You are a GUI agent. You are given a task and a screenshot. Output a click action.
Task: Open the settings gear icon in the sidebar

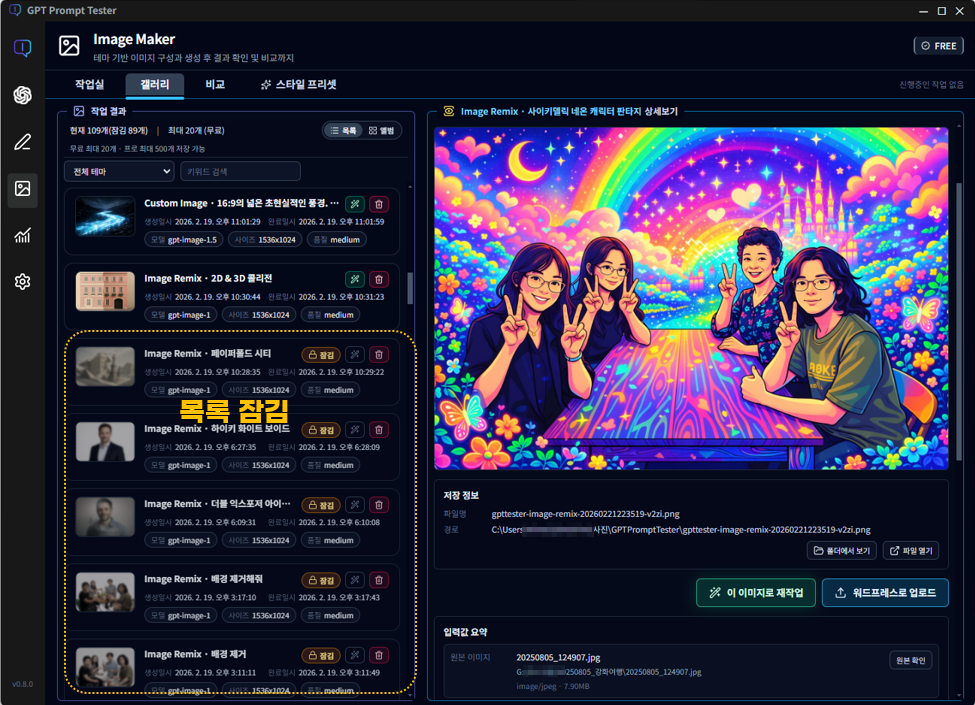coord(22,282)
